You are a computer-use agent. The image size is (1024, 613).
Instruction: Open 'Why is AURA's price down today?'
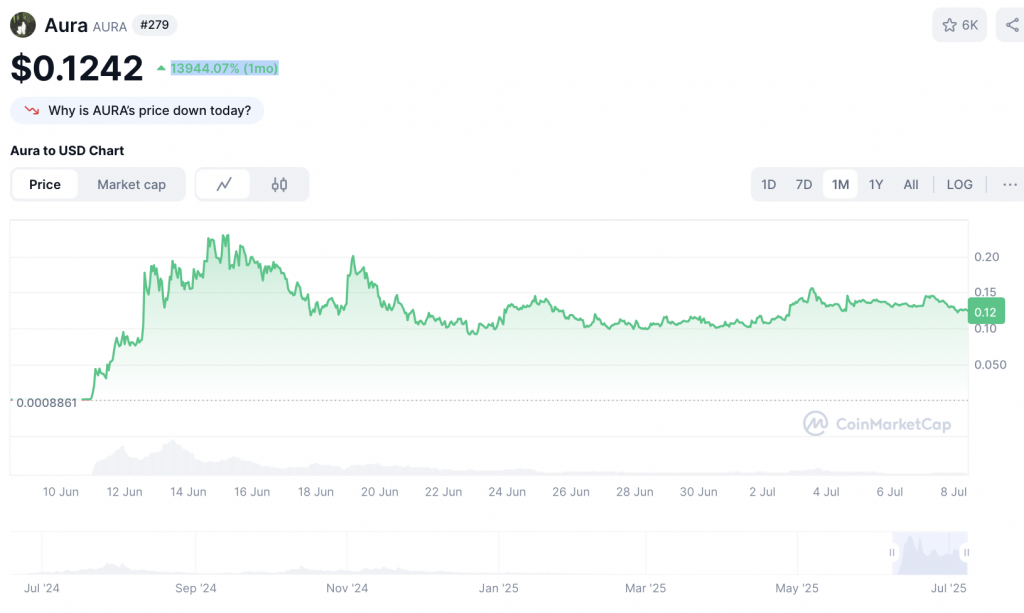click(137, 110)
